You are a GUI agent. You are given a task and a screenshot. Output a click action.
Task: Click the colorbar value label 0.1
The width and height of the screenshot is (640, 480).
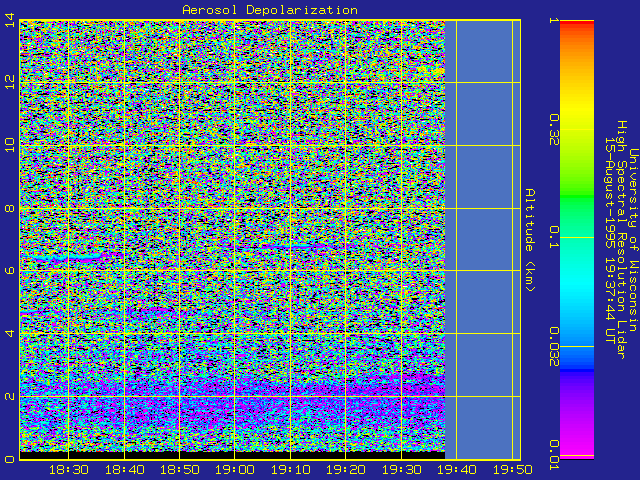pos(553,237)
